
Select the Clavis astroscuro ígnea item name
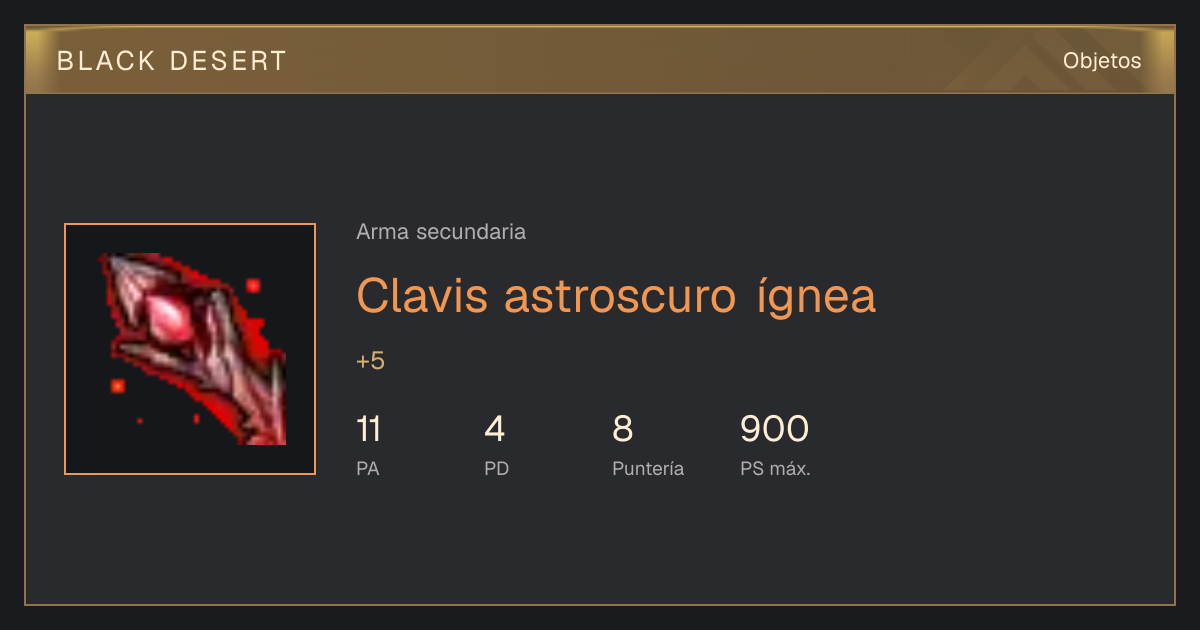click(x=616, y=295)
